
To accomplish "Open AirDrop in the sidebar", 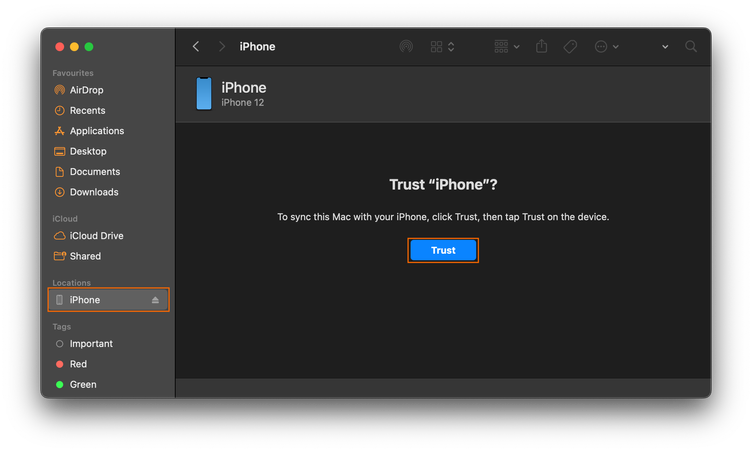I will coord(85,90).
